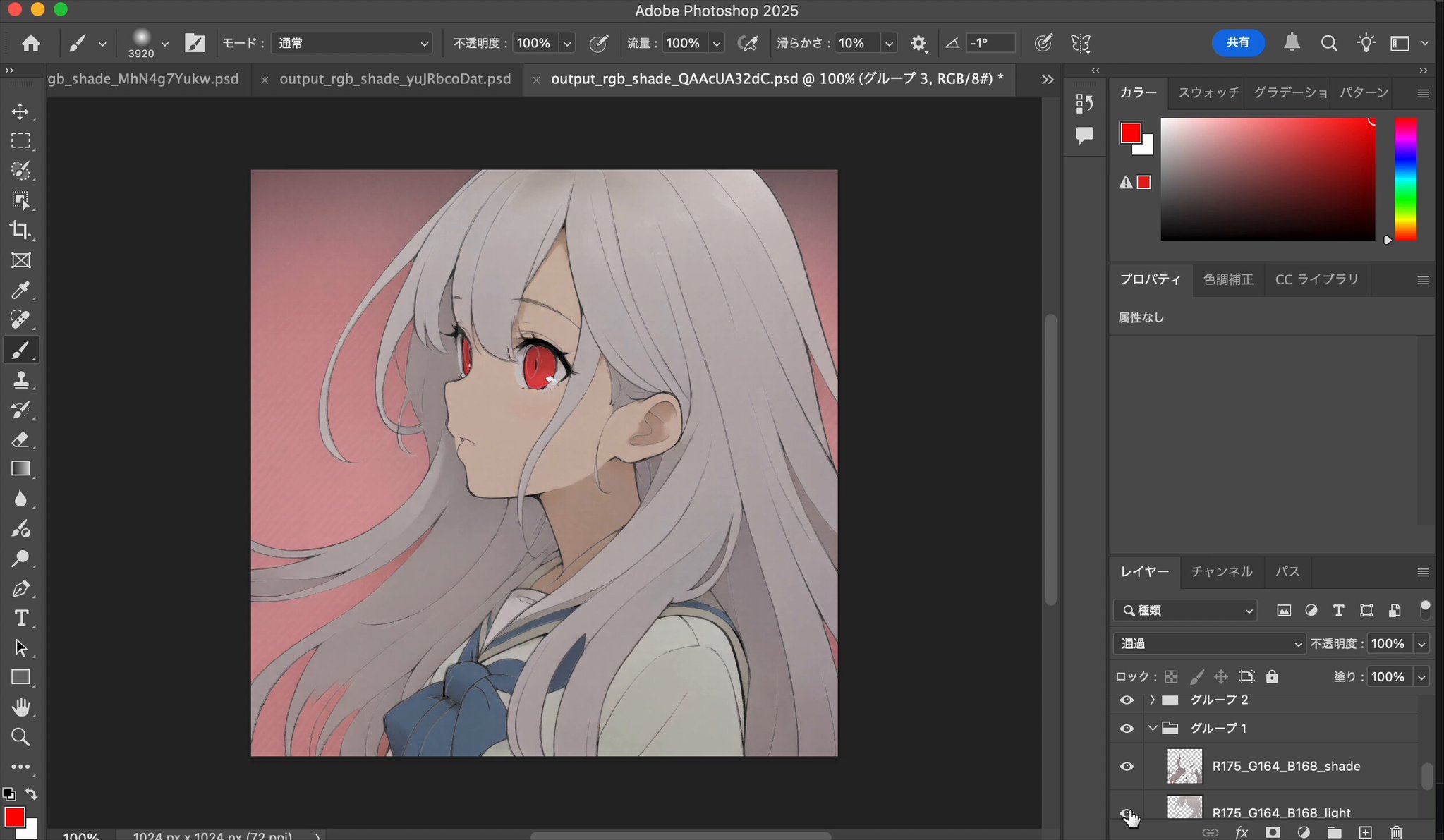The width and height of the screenshot is (1444, 840).
Task: Hide the グループ 1 layer group
Action: pos(1127,729)
